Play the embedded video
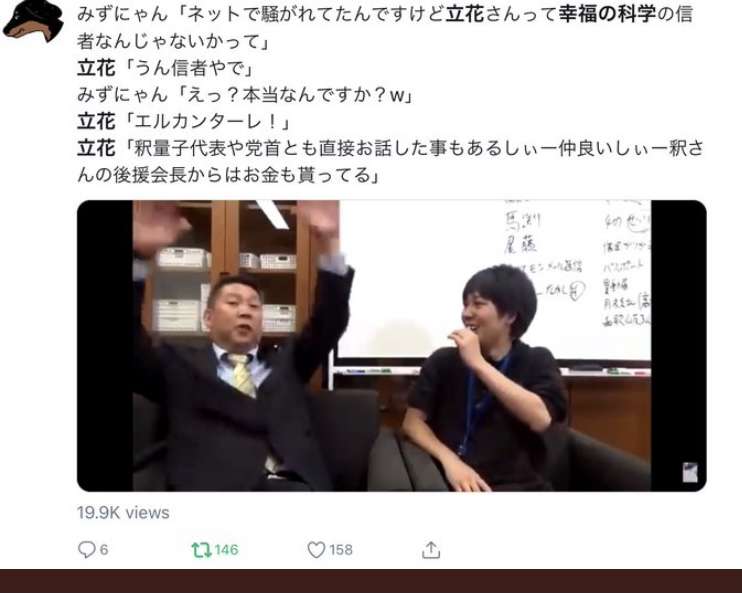Viewport: 742px width, 593px height. (x=392, y=345)
